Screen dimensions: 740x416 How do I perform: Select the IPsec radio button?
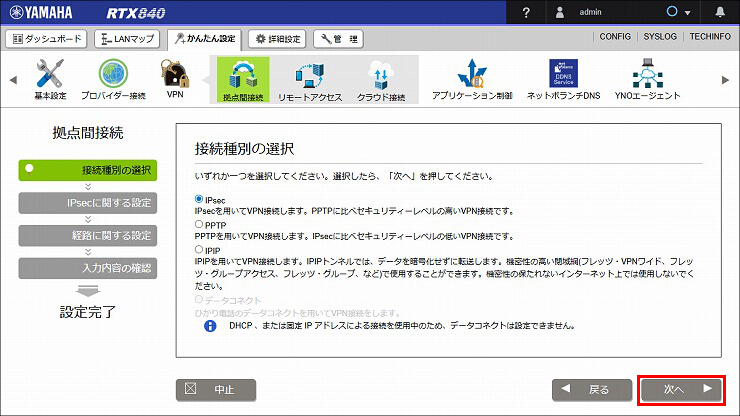tap(199, 199)
